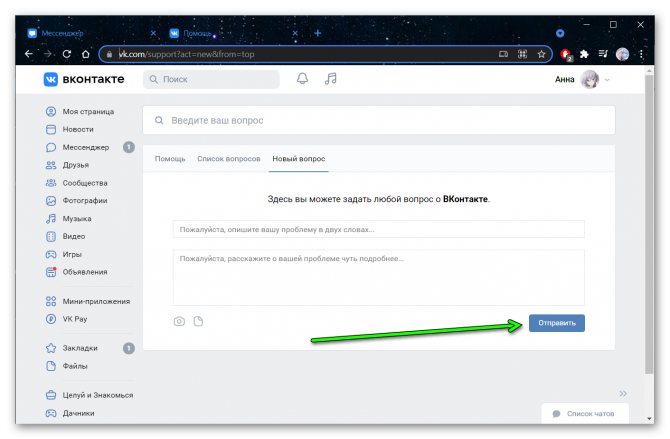The width and height of the screenshot is (670, 439).
Task: Click the Отправить button
Action: [557, 323]
